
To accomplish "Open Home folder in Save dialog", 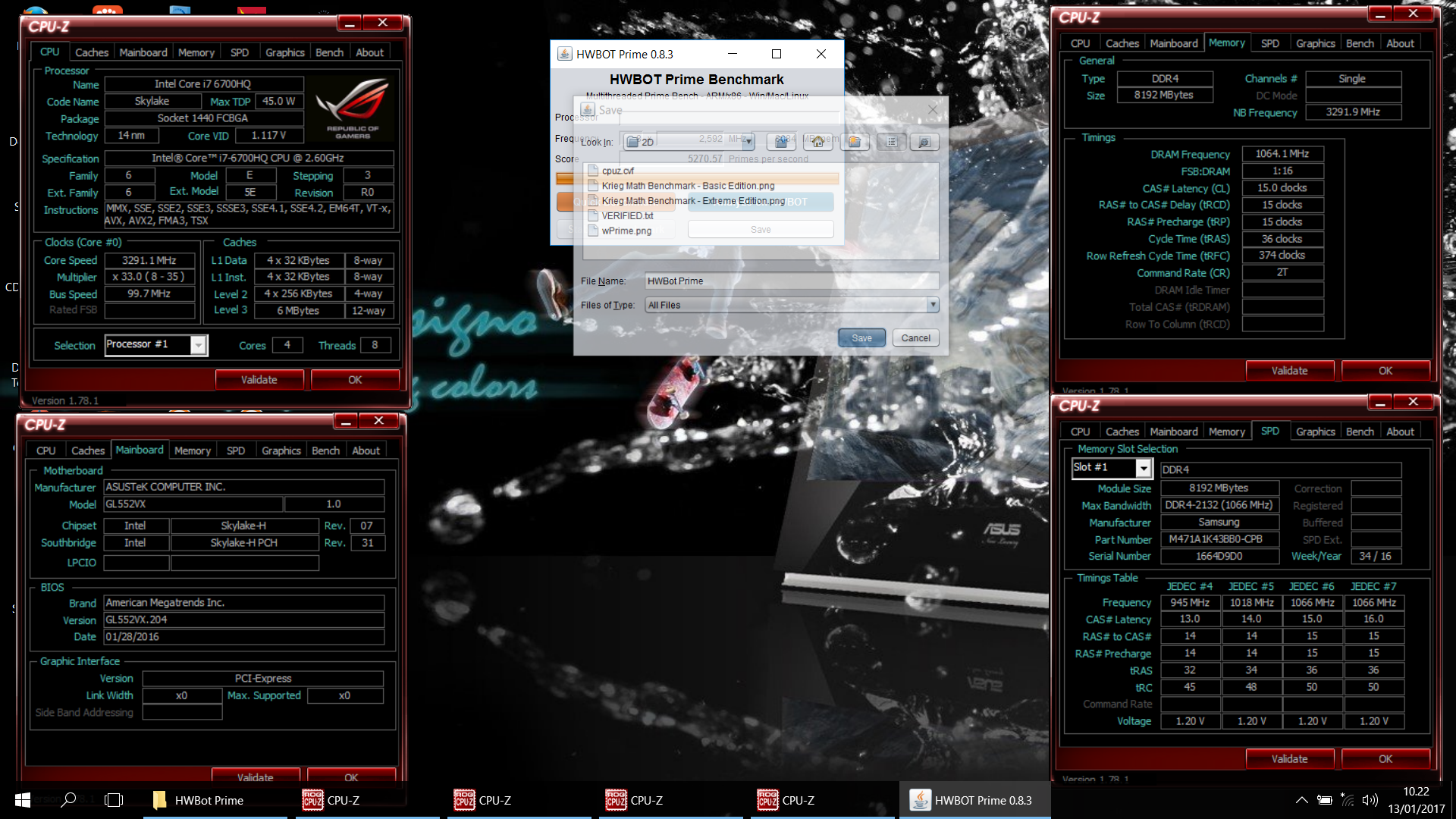I will tap(817, 142).
